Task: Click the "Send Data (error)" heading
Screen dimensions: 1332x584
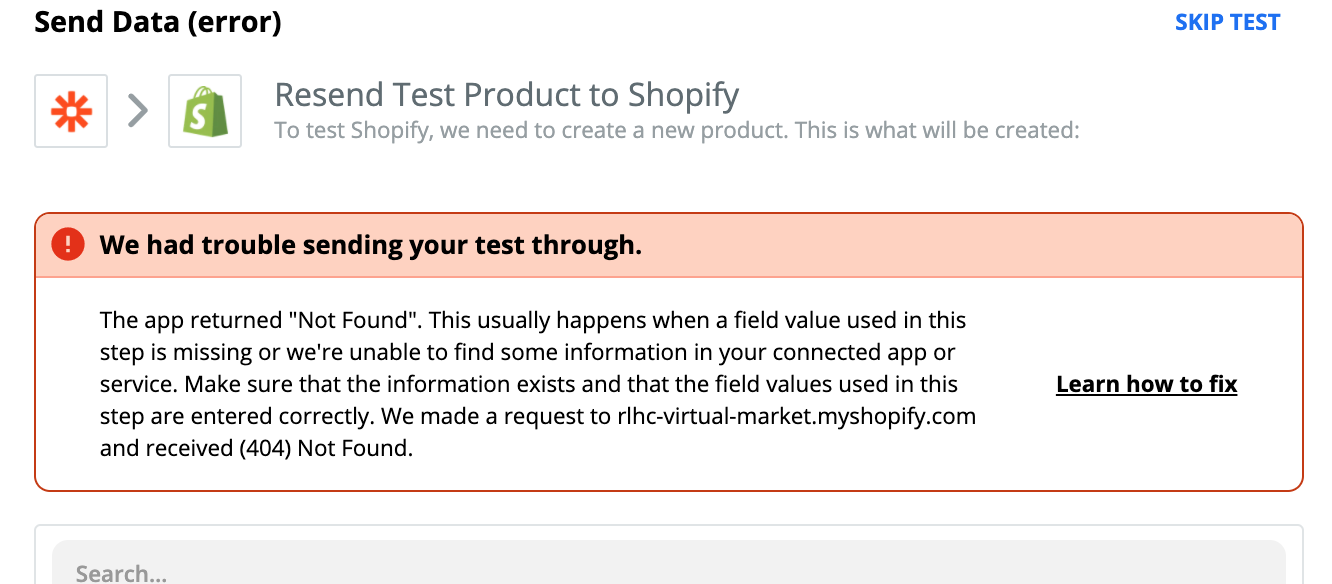Action: point(158,21)
